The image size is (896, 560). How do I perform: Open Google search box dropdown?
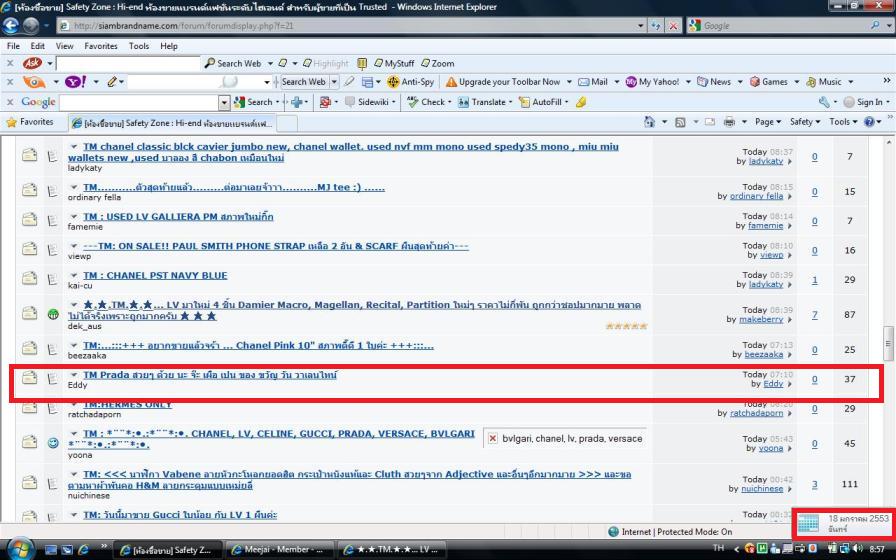(x=225, y=102)
